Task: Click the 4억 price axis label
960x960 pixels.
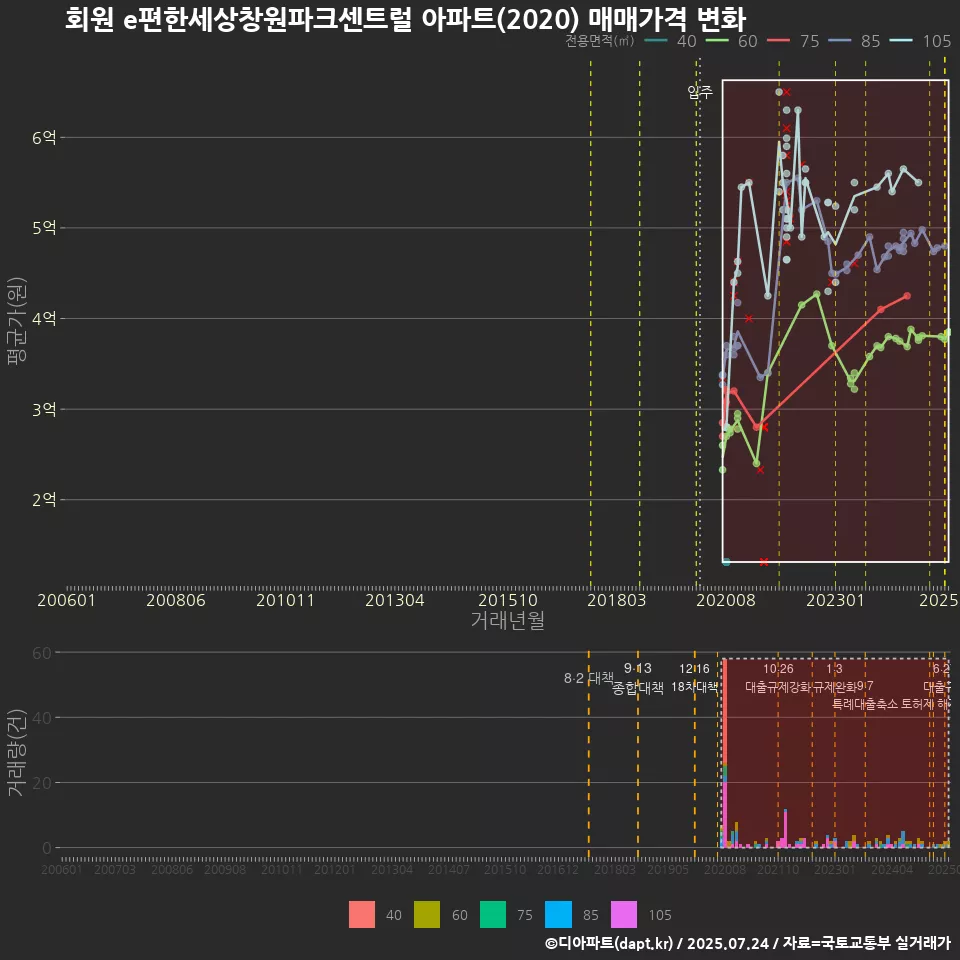Action: point(44,318)
